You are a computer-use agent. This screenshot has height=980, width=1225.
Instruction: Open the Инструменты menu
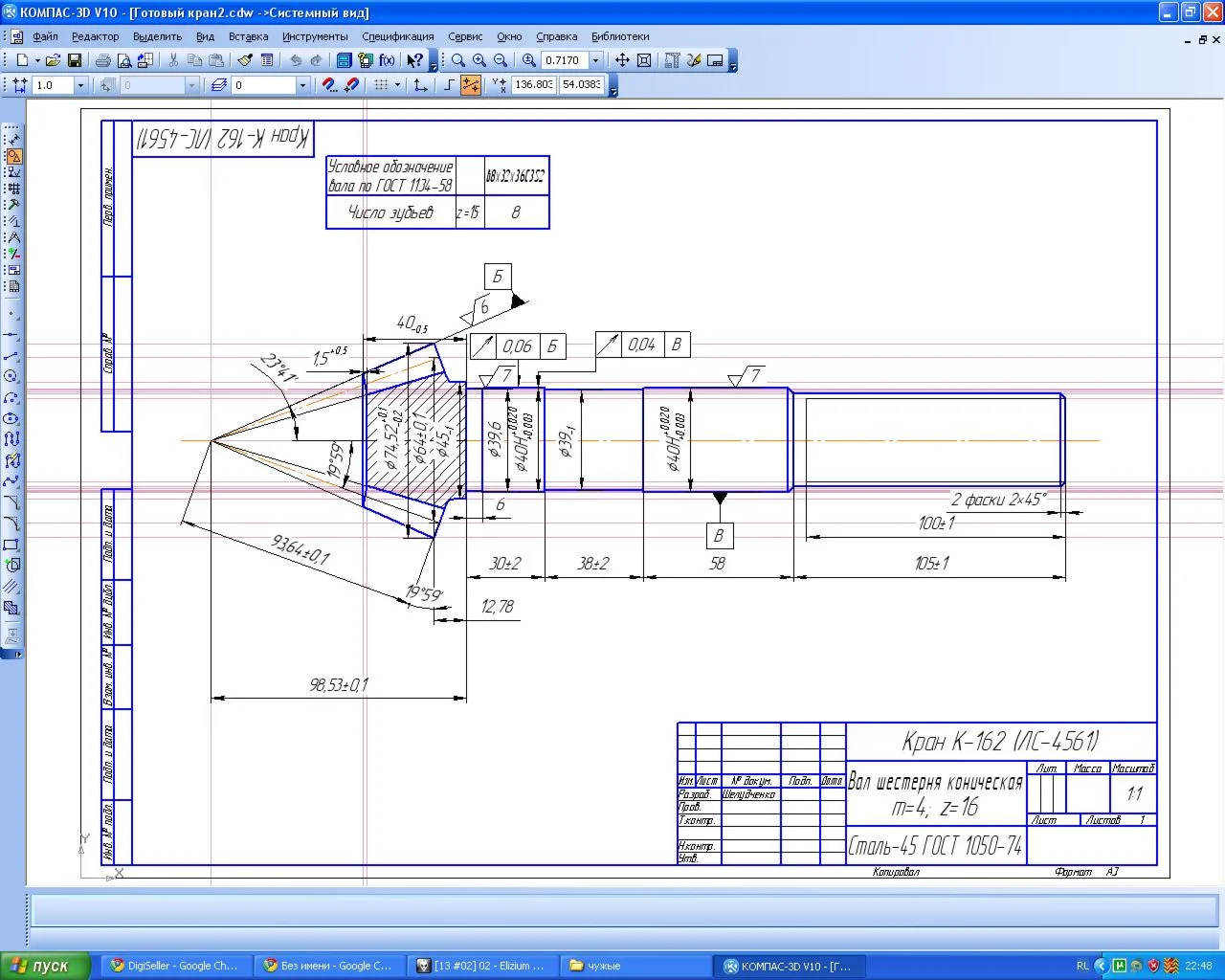coord(315,36)
